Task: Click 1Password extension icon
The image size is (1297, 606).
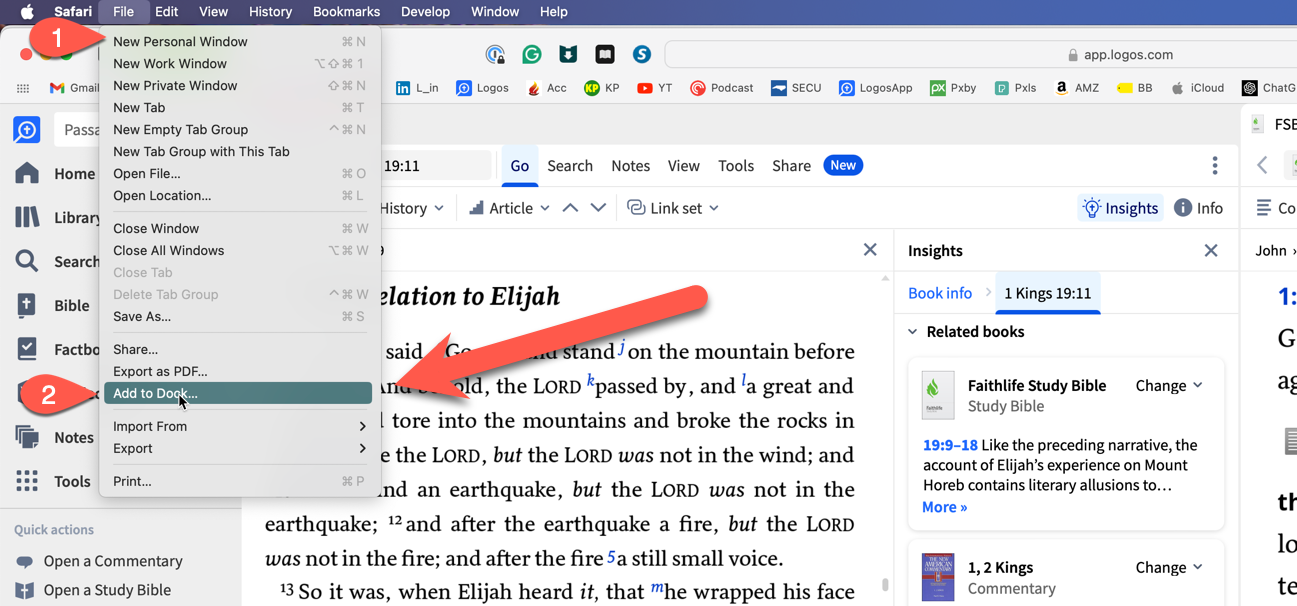Action: click(x=495, y=54)
